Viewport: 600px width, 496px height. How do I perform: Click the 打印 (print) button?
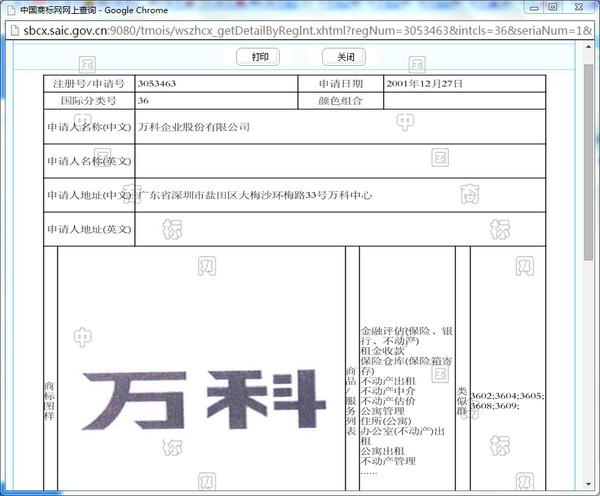pos(257,56)
